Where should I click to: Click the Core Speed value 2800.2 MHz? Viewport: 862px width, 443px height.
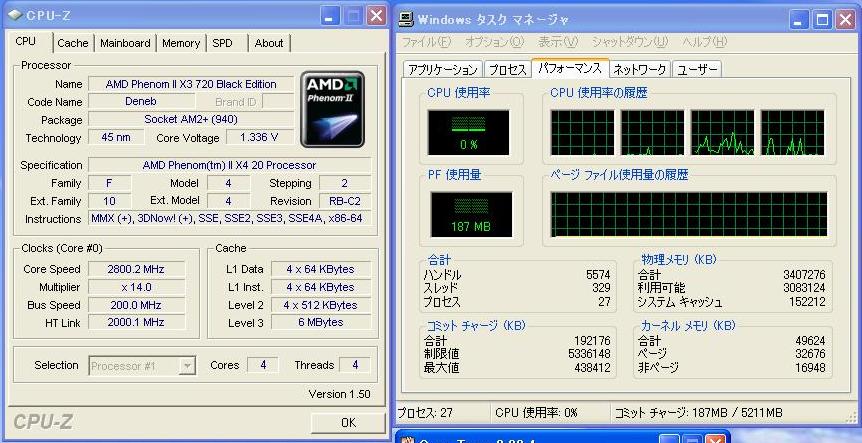coord(136,269)
